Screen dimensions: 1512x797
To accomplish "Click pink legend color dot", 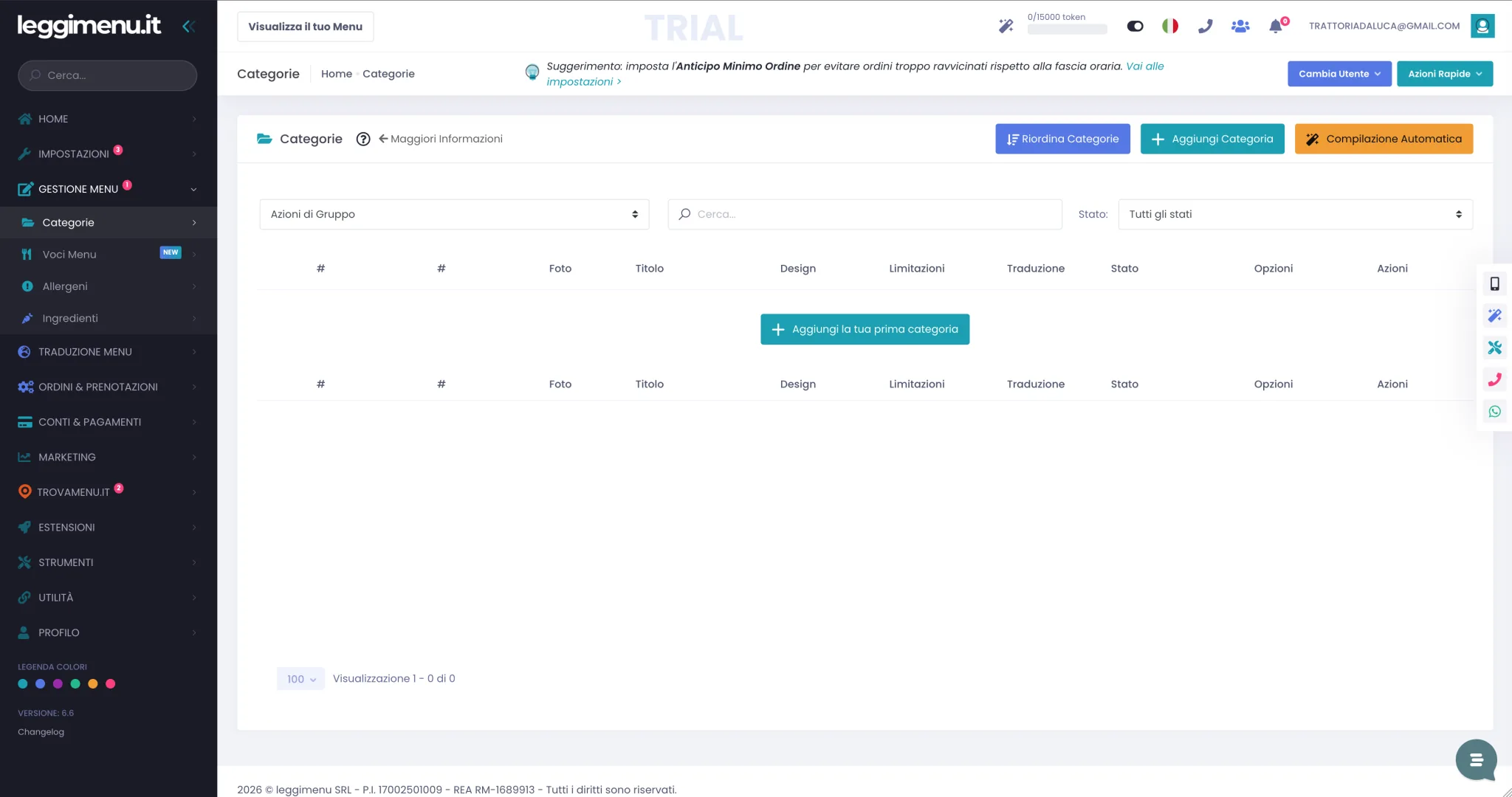I will click(111, 684).
